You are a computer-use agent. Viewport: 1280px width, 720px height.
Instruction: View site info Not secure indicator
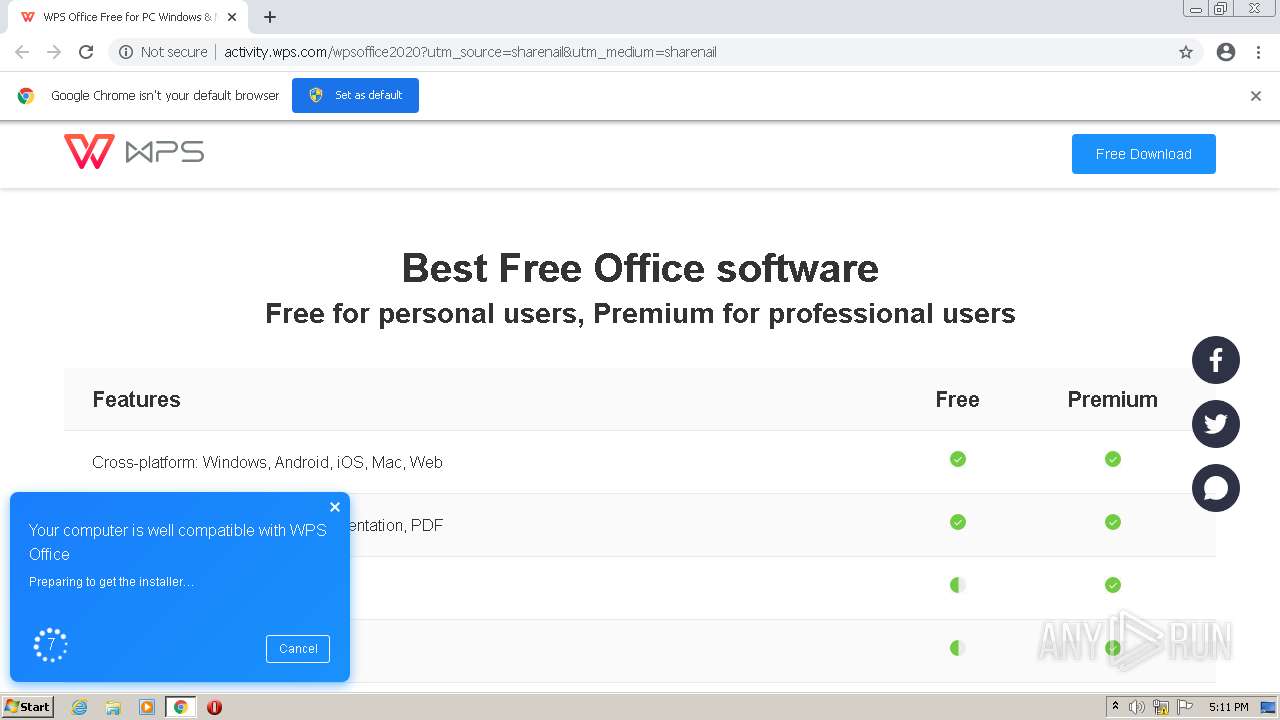(163, 52)
